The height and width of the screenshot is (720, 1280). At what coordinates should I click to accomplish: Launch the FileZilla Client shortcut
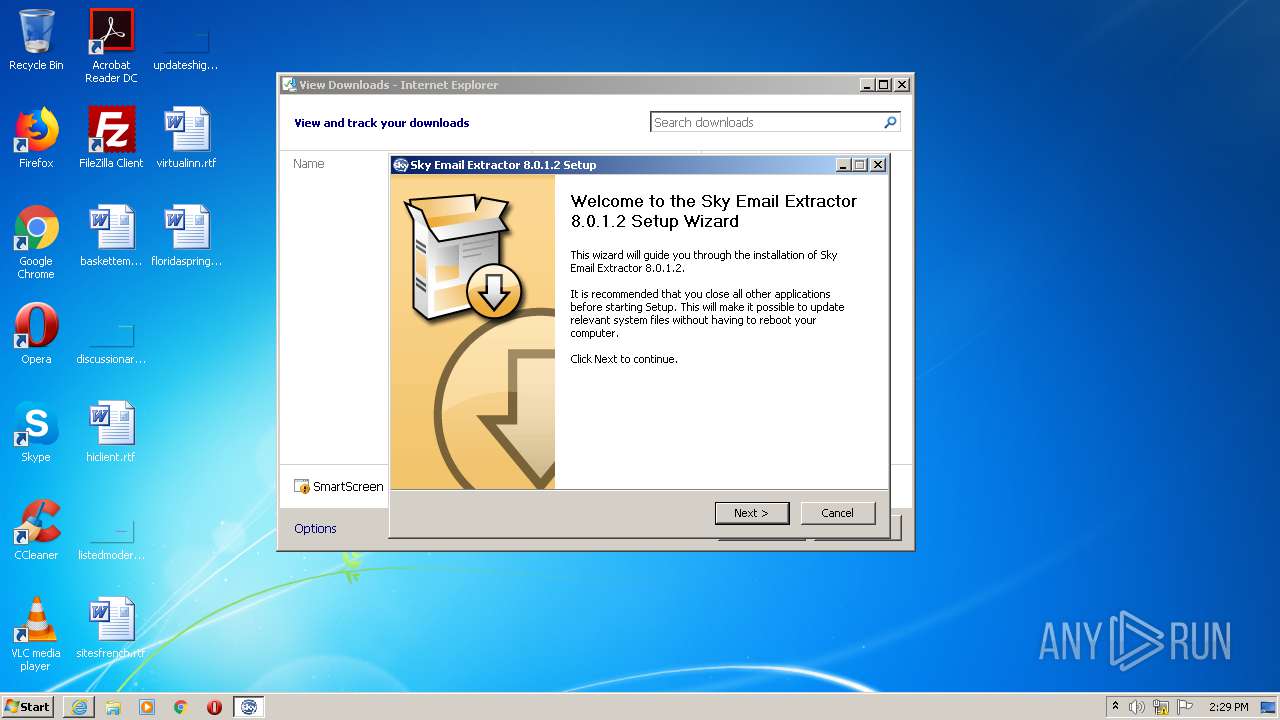tap(111, 138)
